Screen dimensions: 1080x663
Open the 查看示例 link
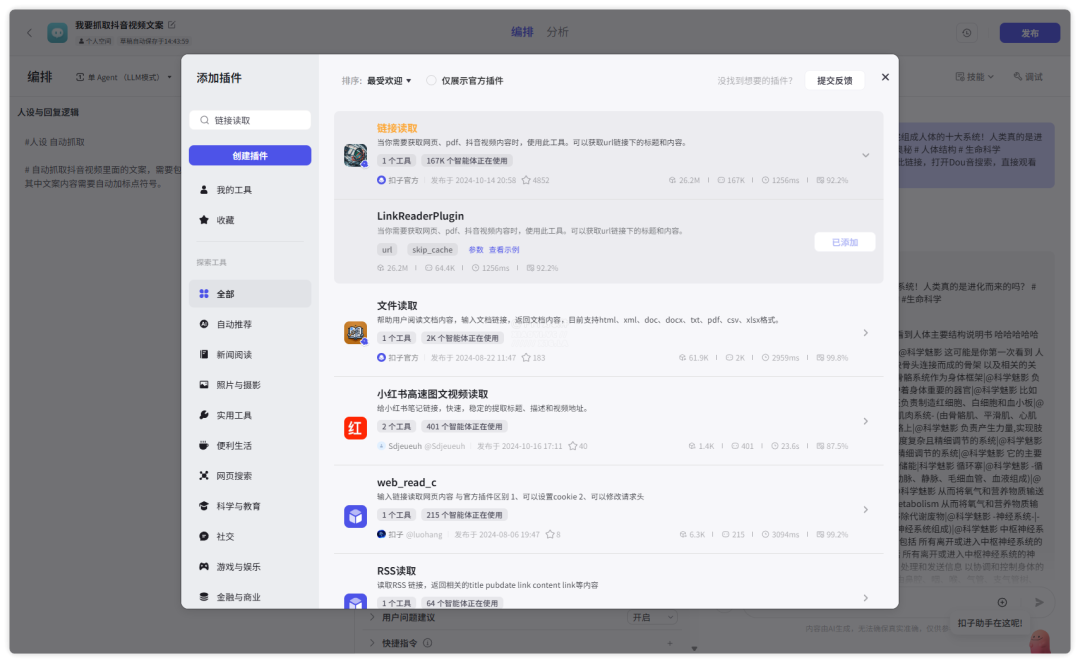pyautogui.click(x=504, y=250)
